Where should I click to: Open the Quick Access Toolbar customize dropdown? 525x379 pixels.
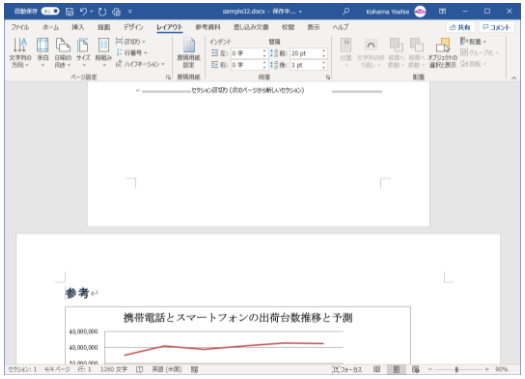point(130,12)
